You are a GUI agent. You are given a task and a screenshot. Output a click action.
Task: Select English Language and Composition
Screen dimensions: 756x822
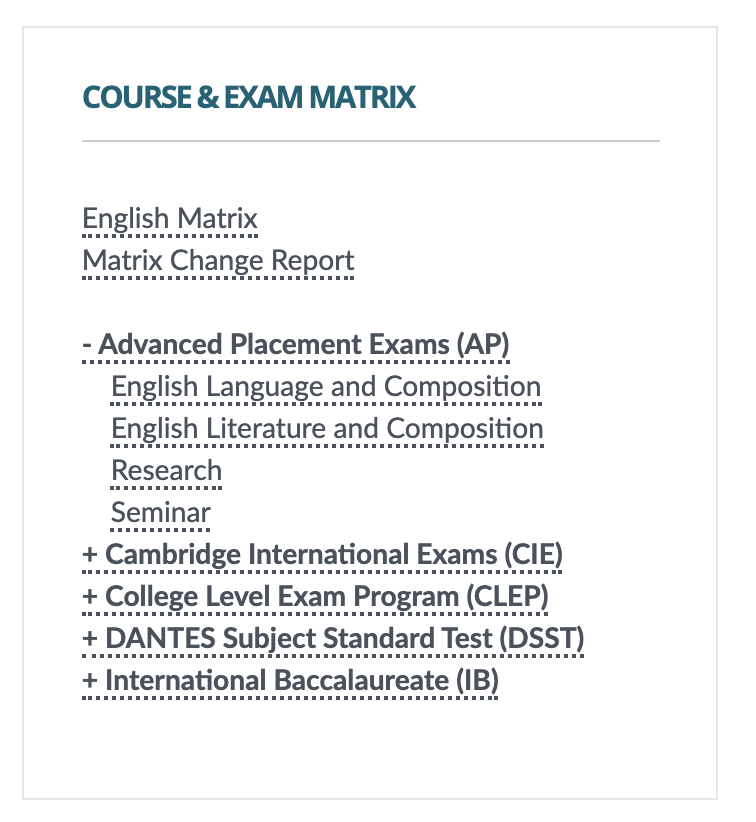326,387
